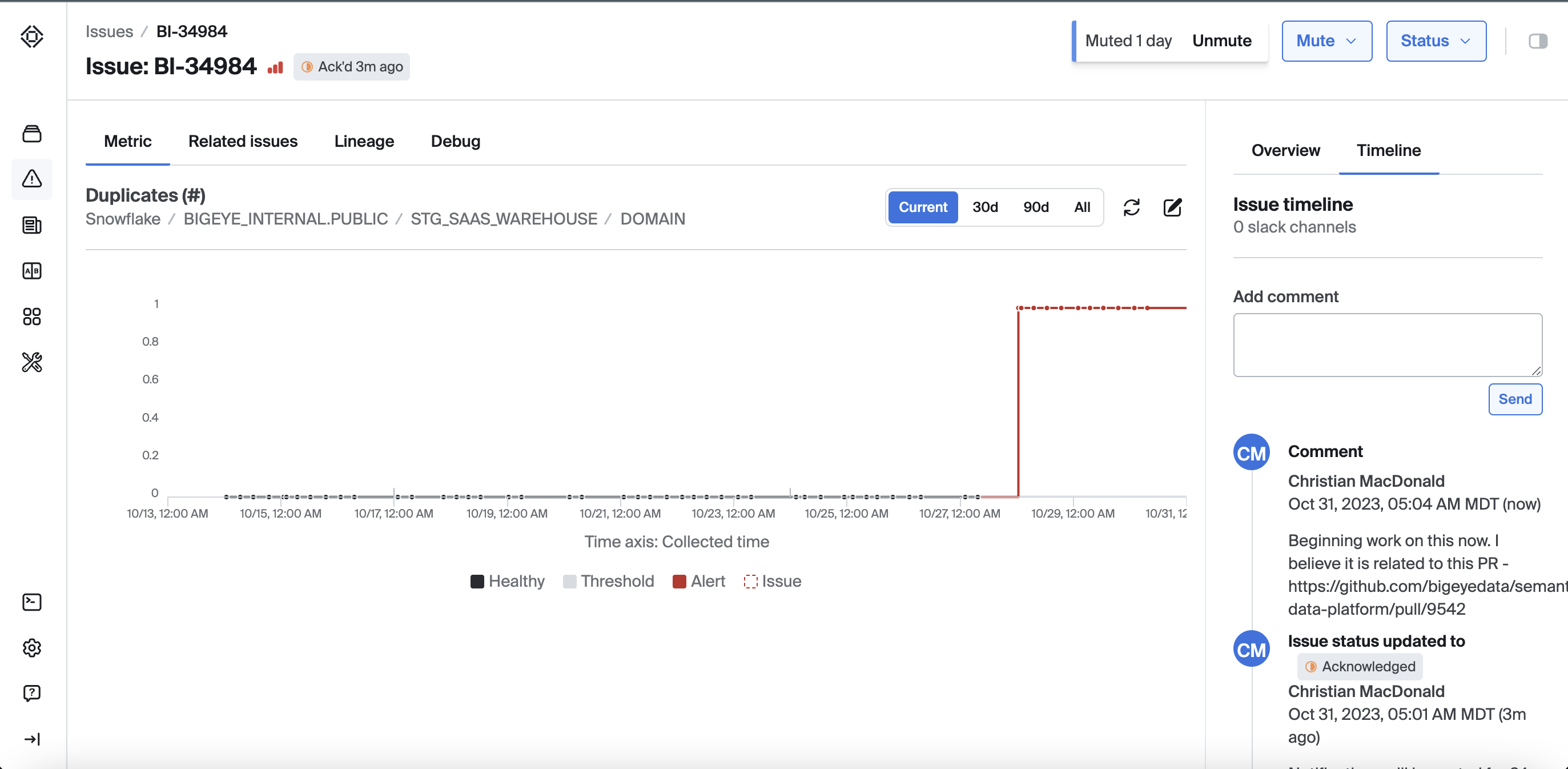
Task: Refresh the Duplicates metric chart
Action: (x=1132, y=207)
